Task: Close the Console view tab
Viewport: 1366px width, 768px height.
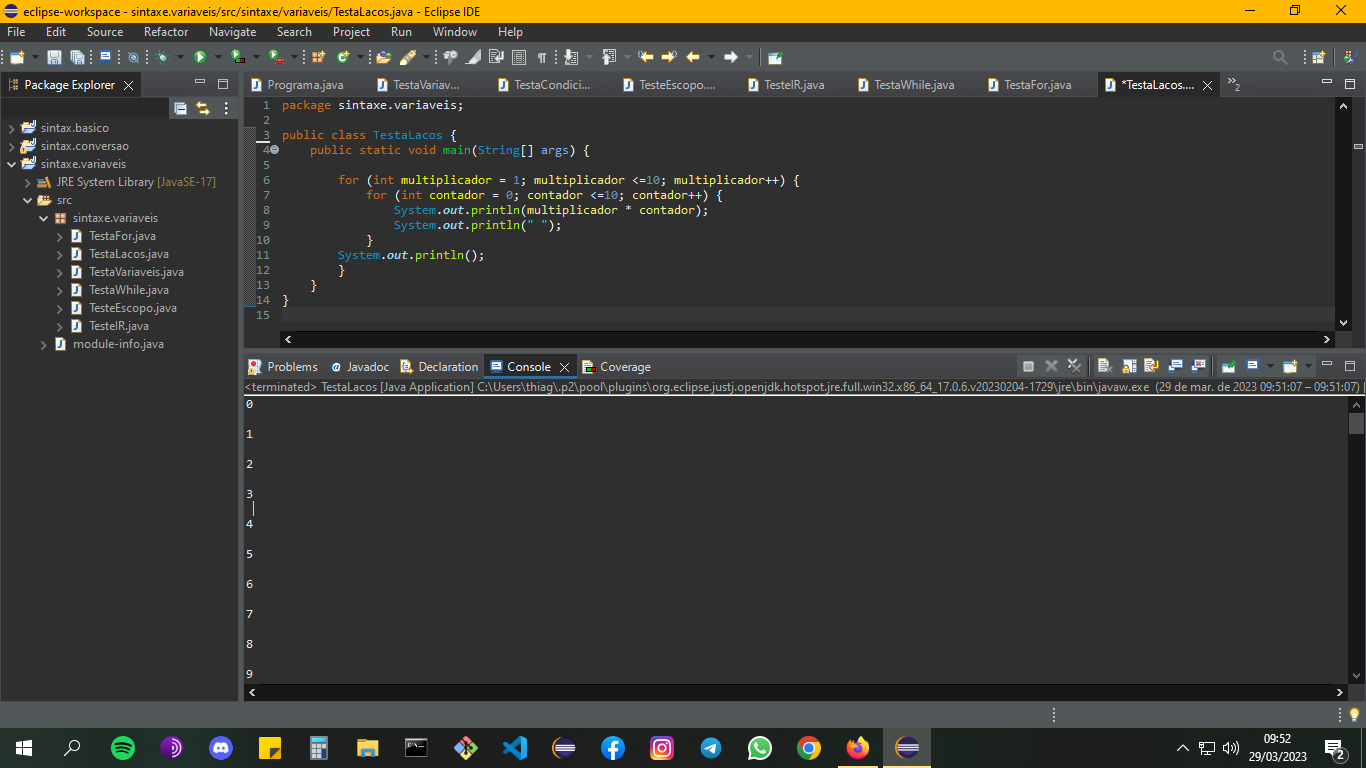Action: pos(564,367)
